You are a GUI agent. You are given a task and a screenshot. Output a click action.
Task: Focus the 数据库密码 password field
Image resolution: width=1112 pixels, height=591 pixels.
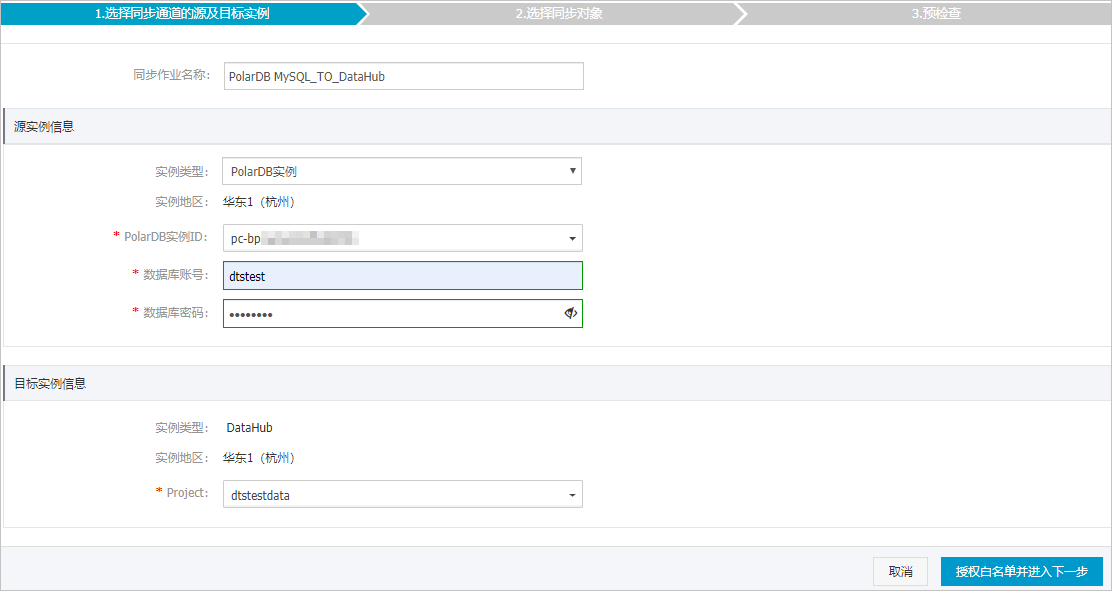click(x=403, y=314)
